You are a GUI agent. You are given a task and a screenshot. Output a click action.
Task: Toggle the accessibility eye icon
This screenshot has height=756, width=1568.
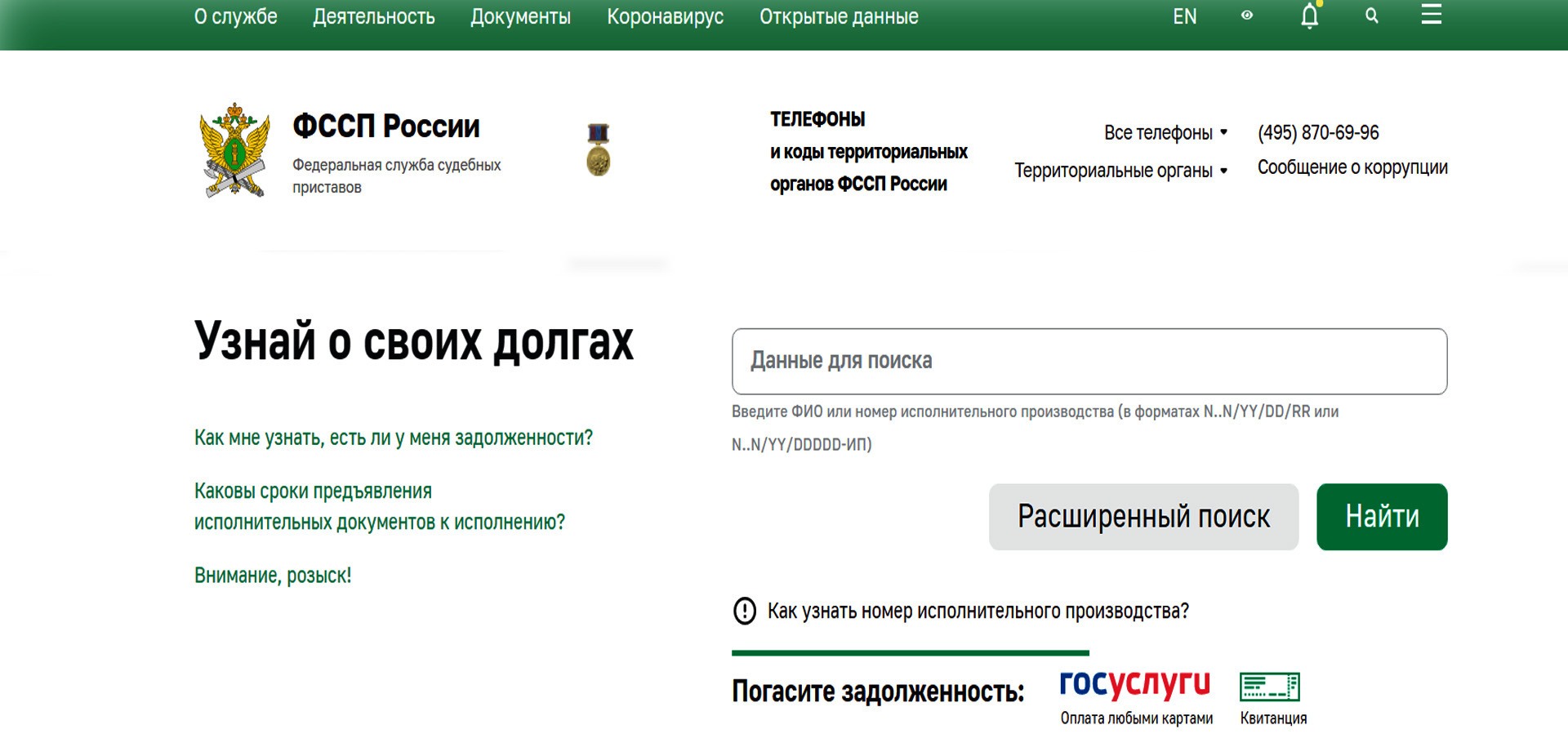tap(1247, 16)
